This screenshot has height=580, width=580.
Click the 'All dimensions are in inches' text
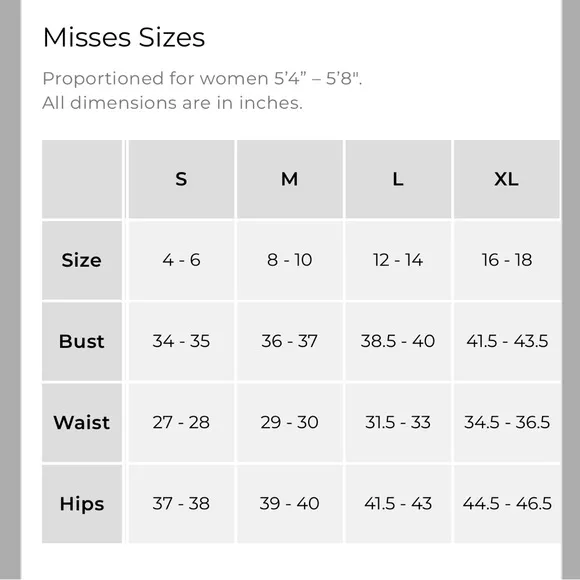tap(172, 103)
